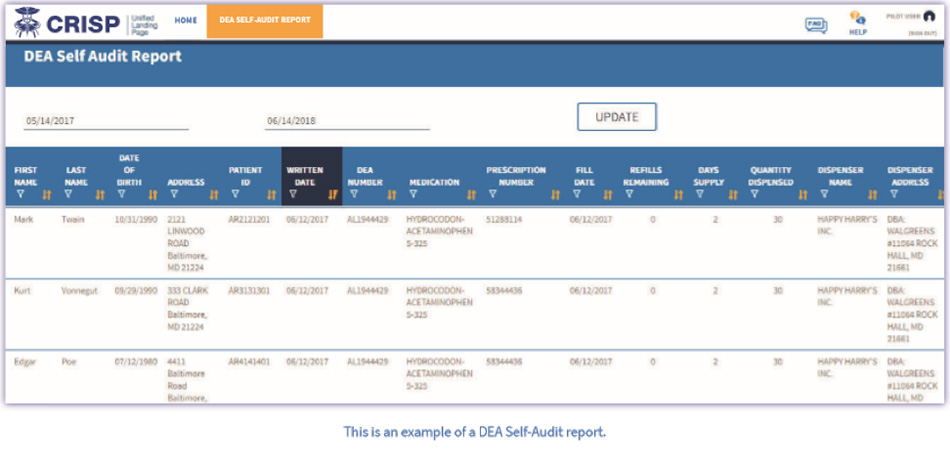The height and width of the screenshot is (468, 950).
Task: Filter the Last Name column
Action: 68,195
